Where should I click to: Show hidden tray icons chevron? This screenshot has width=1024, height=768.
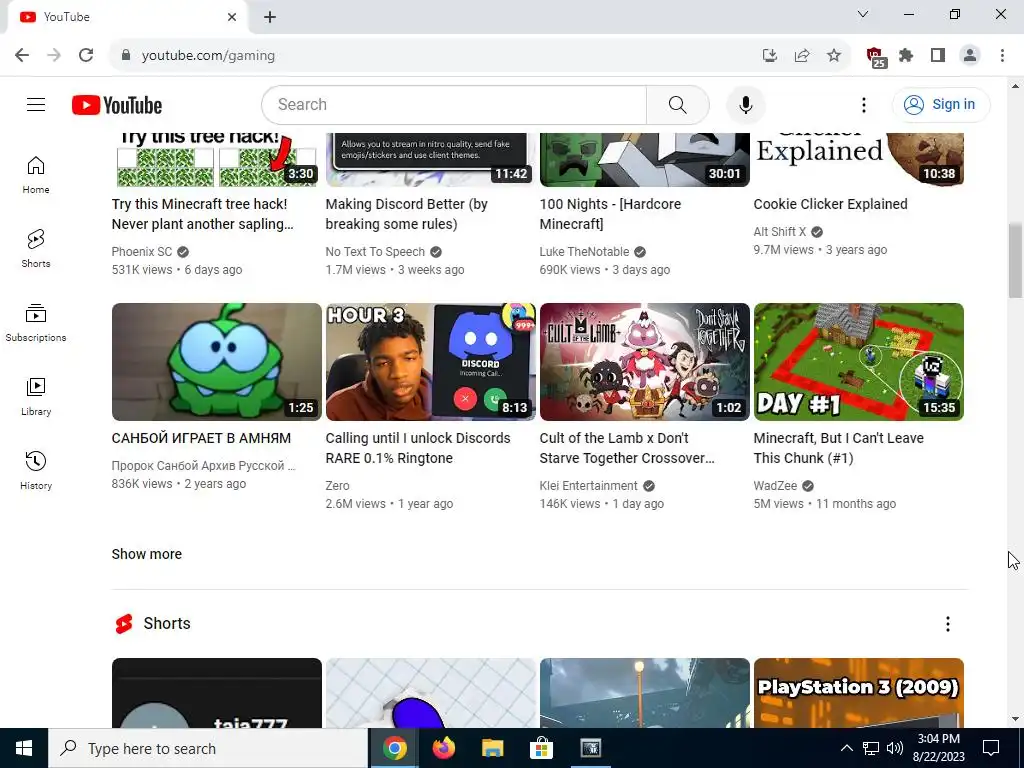[846, 748]
